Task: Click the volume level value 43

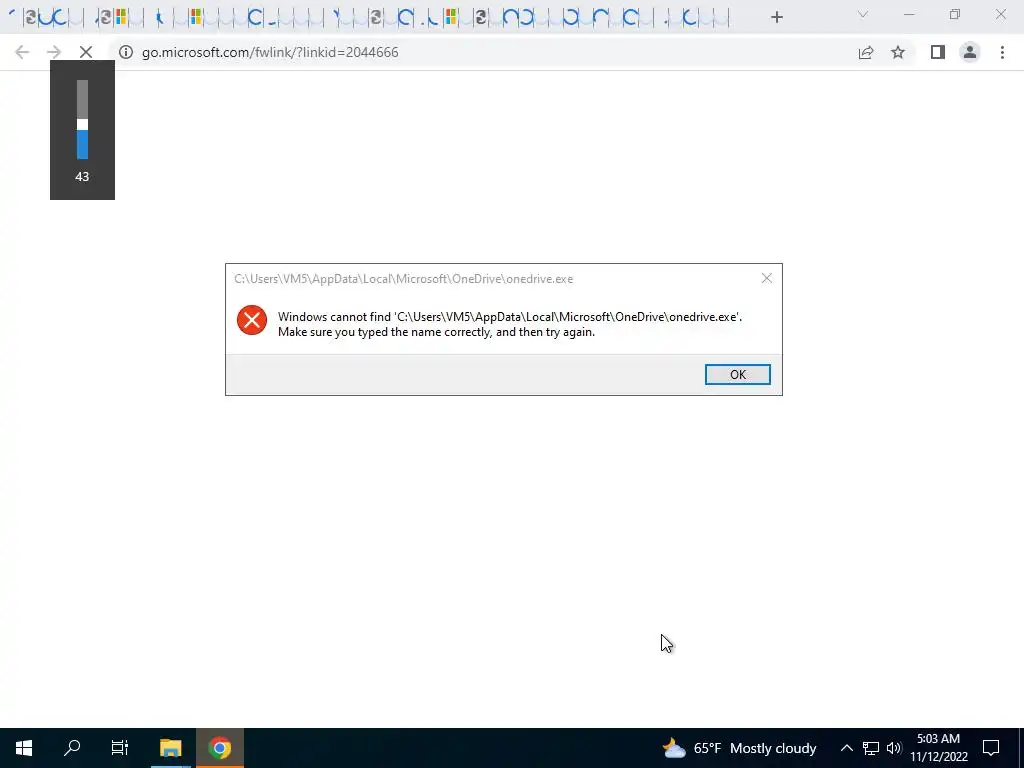Action: tap(82, 177)
